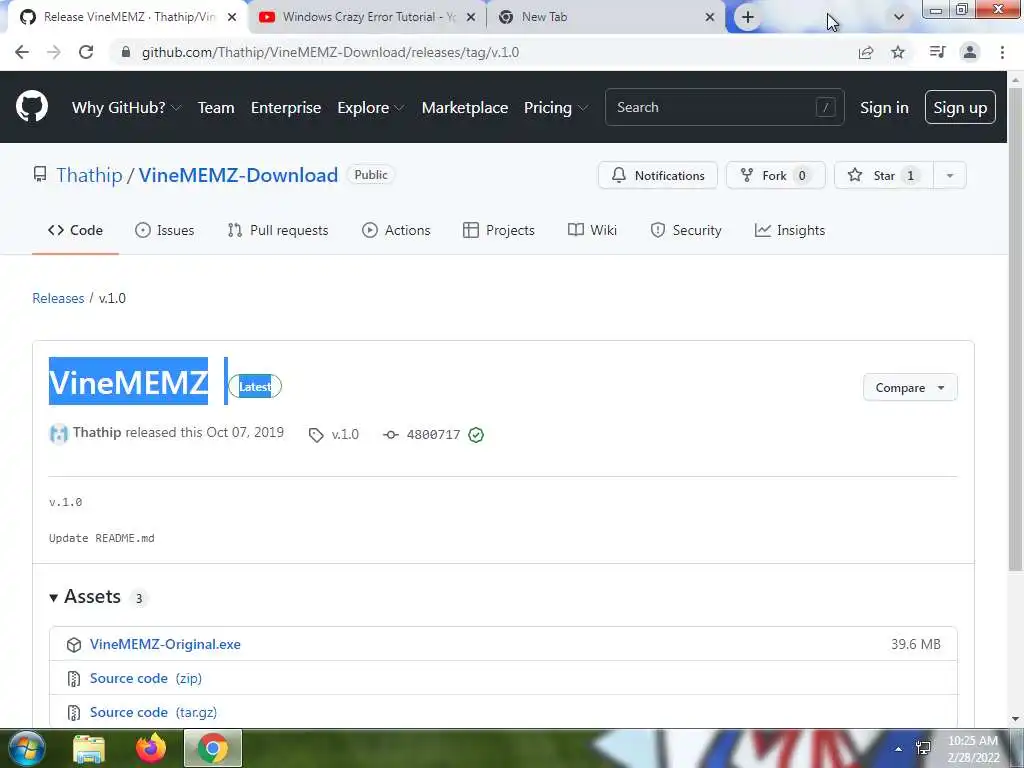1024x768 pixels.
Task: Open the VineMEMZ-Download repository link
Action: pos(238,175)
